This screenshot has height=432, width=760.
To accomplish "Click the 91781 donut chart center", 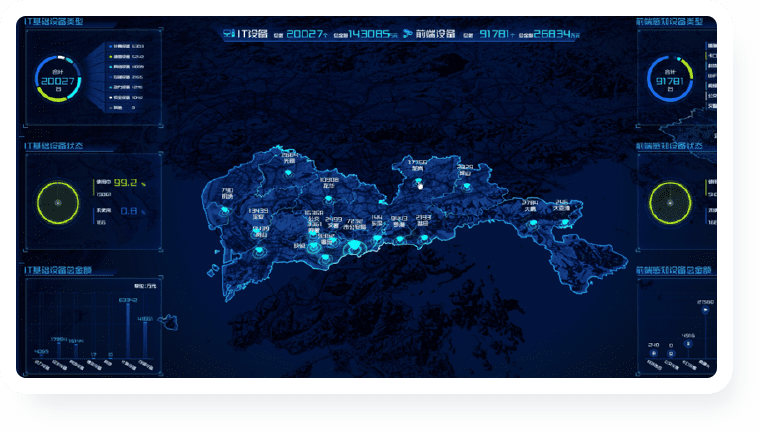I will point(670,79).
